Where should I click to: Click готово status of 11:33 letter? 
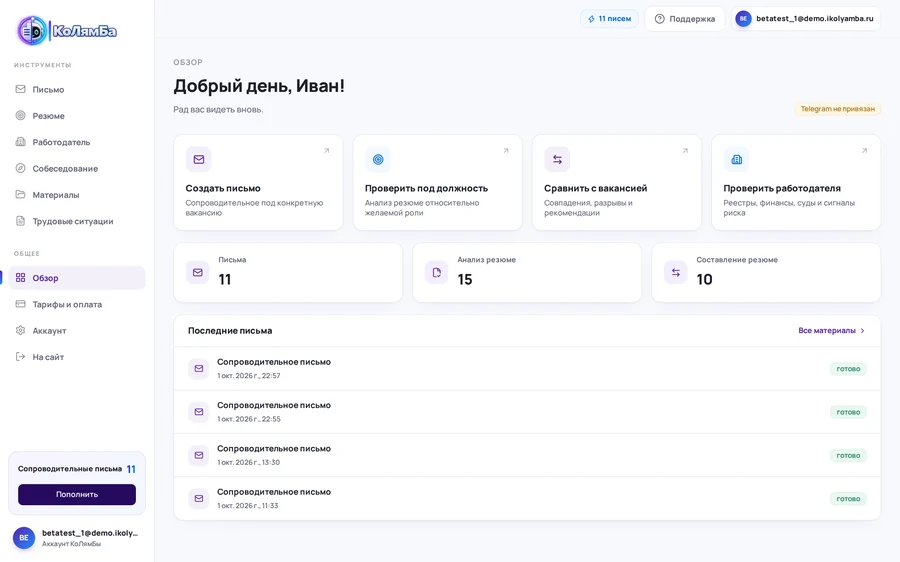[x=848, y=499]
